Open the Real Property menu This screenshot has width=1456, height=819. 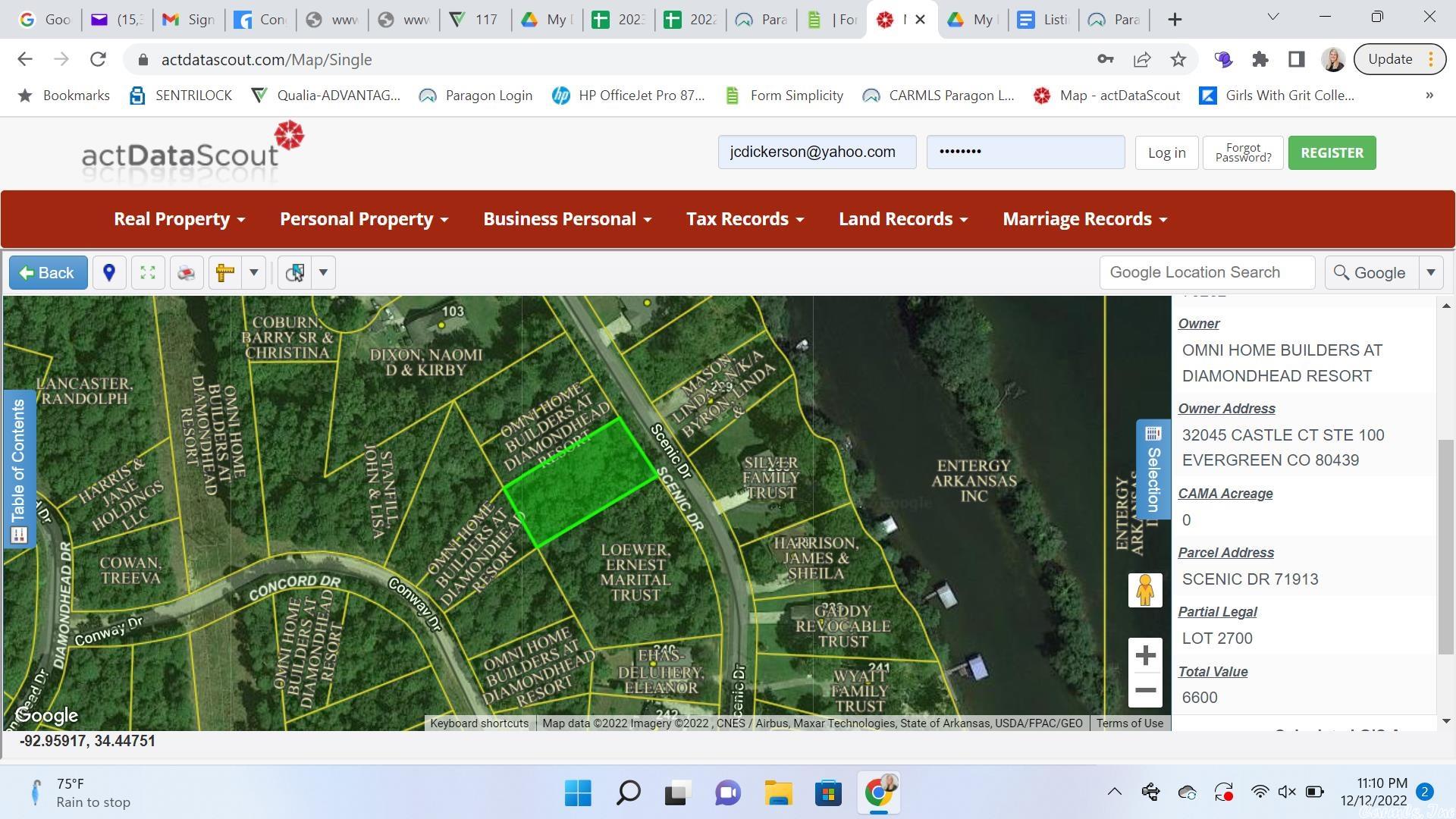(x=179, y=219)
